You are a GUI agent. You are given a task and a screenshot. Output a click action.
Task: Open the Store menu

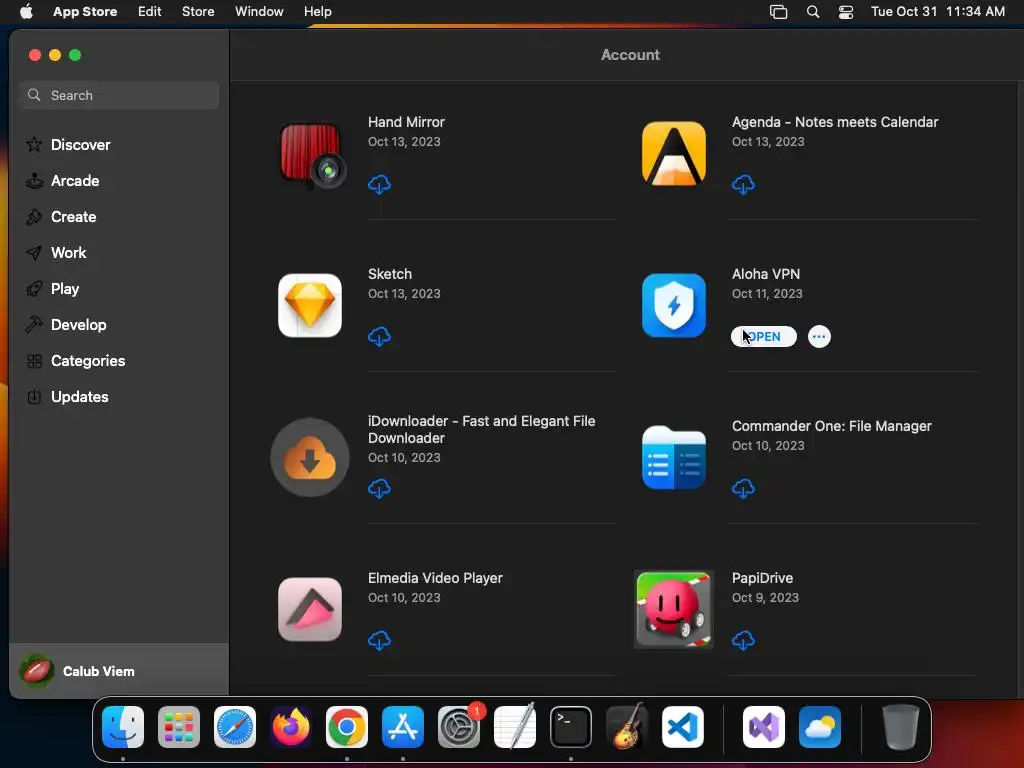(x=198, y=12)
